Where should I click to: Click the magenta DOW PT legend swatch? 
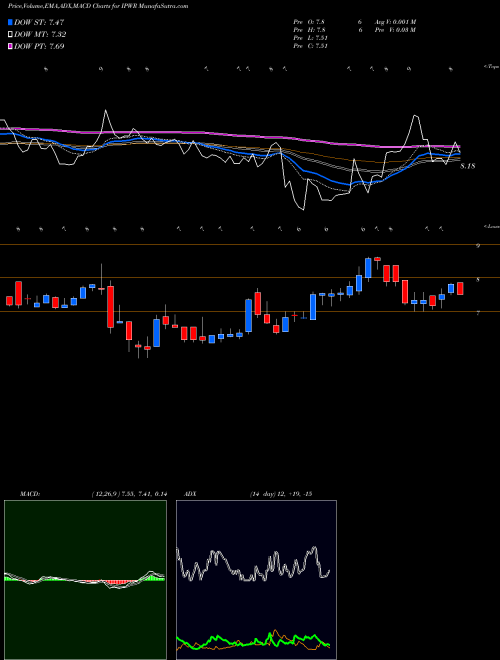[x=10, y=46]
